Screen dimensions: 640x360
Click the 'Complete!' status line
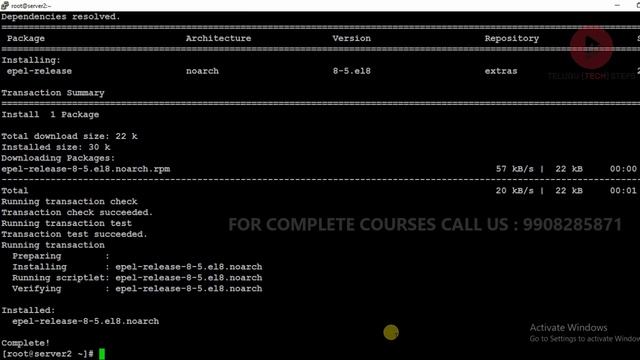(25, 343)
